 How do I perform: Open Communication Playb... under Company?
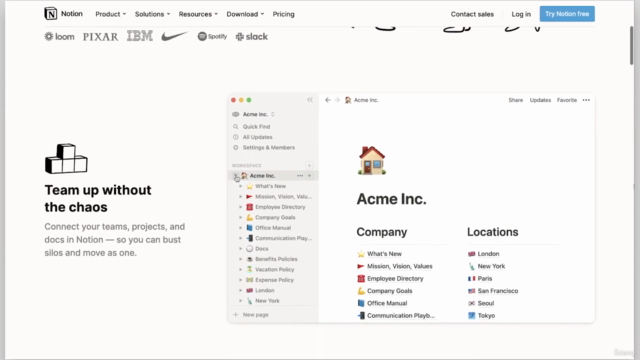pos(396,316)
